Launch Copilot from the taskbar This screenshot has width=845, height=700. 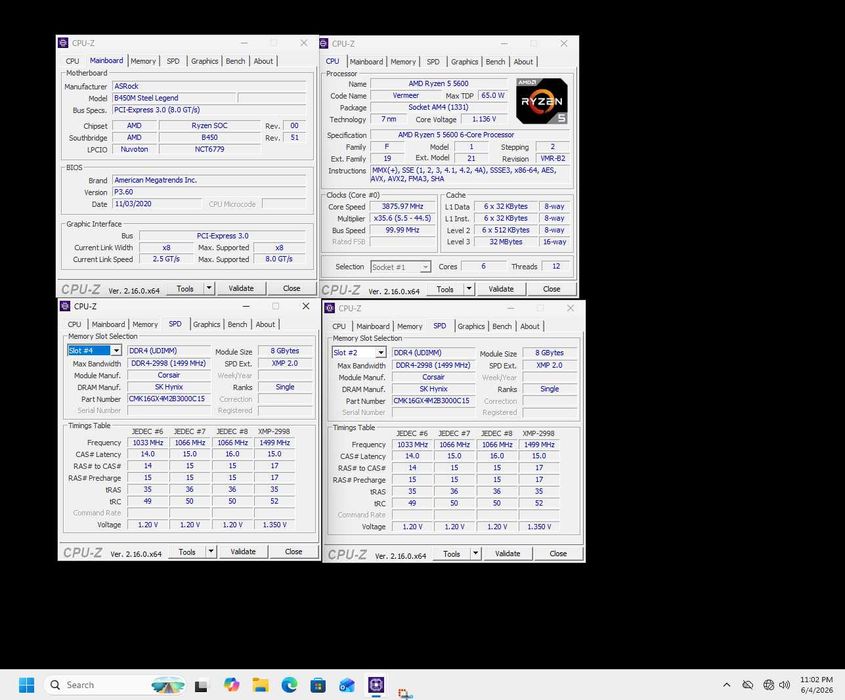(x=232, y=685)
